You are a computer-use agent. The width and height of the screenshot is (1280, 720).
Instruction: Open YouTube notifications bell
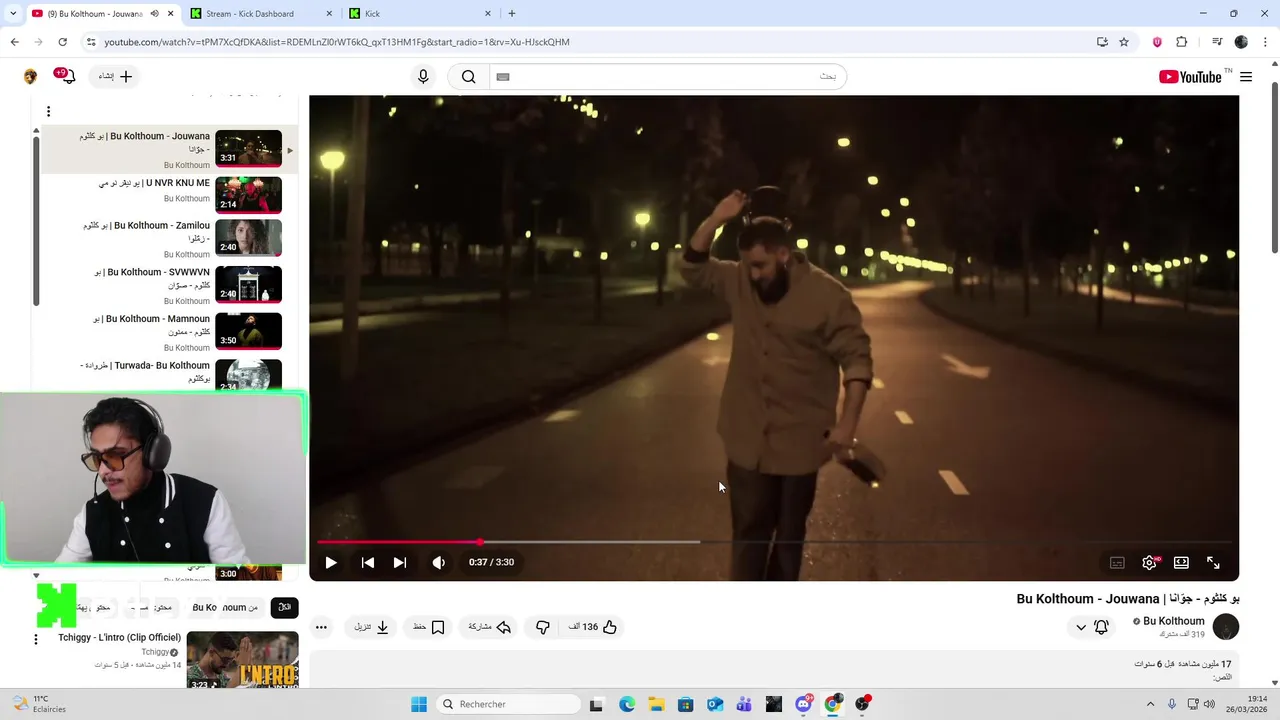pyautogui.click(x=66, y=77)
